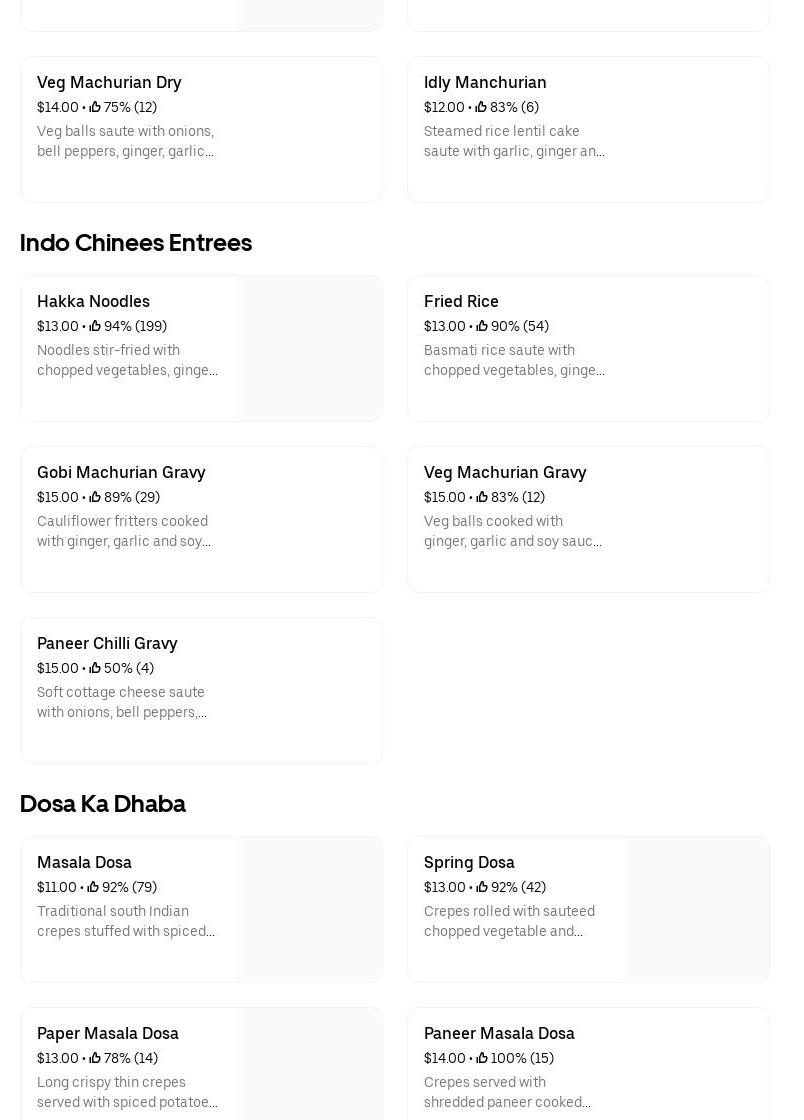The image size is (804, 1120).
Task: Jump to Indo Chinees Entrees heading
Action: (136, 243)
